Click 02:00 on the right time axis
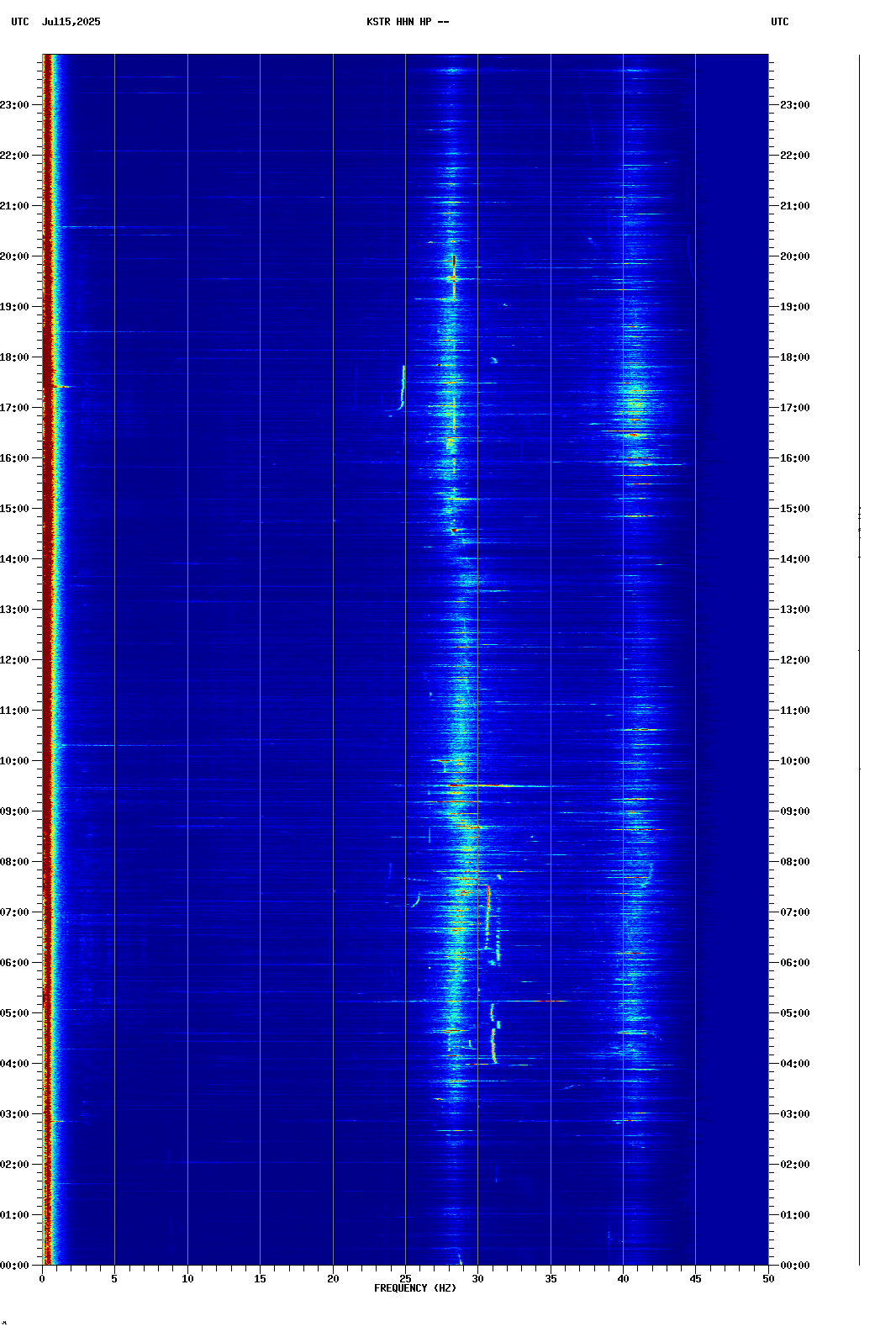 (x=795, y=1165)
